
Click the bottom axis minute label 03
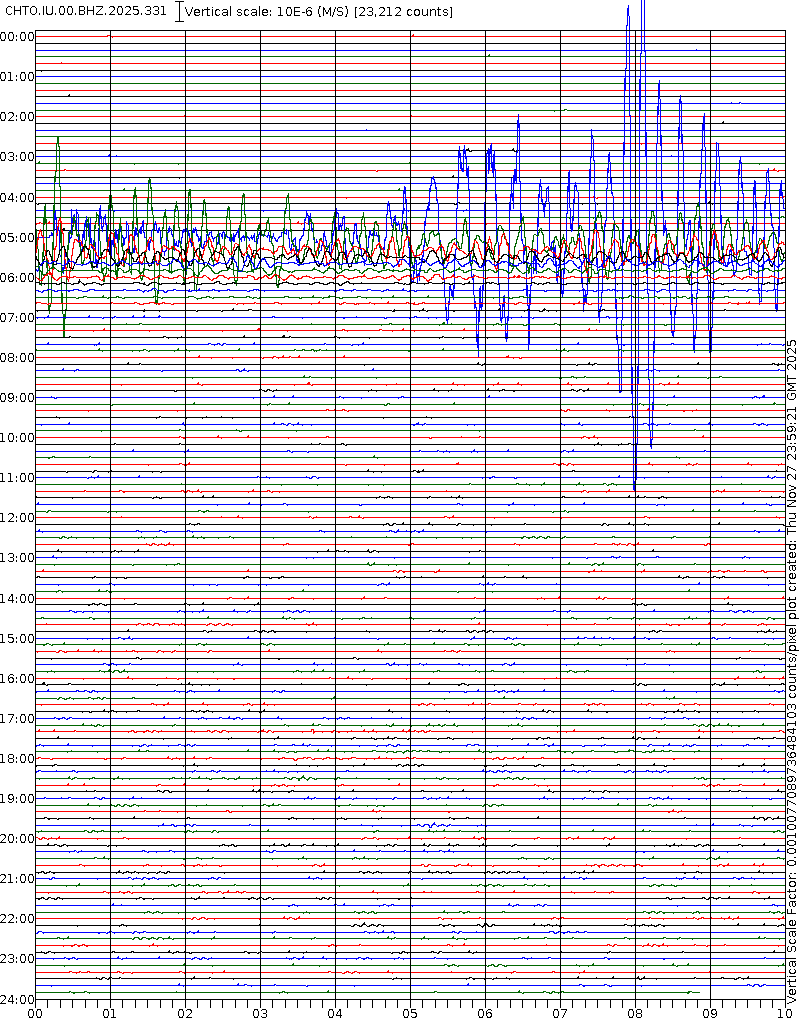pyautogui.click(x=260, y=1014)
